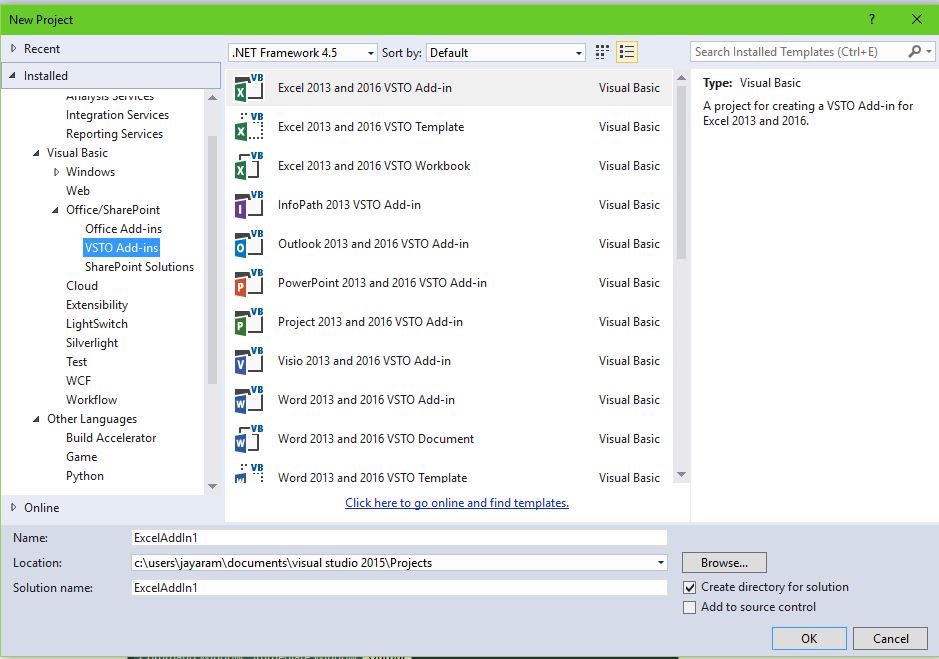The width and height of the screenshot is (939, 659).
Task: Open the dialog help question mark
Action: [x=872, y=19]
